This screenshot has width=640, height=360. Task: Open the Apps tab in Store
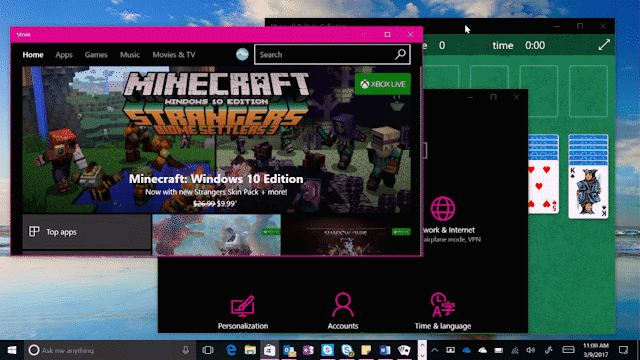point(64,55)
